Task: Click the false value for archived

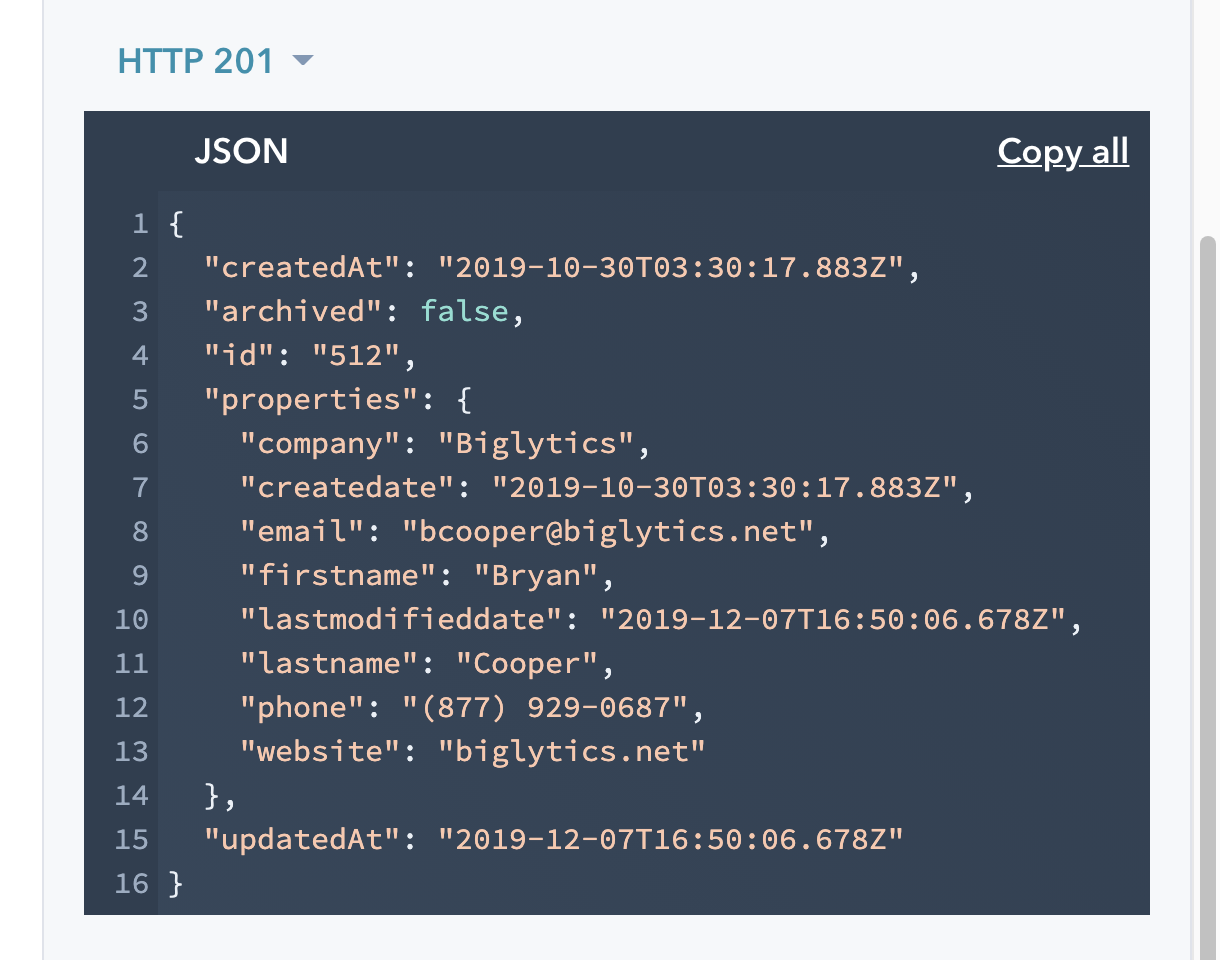Action: click(466, 312)
